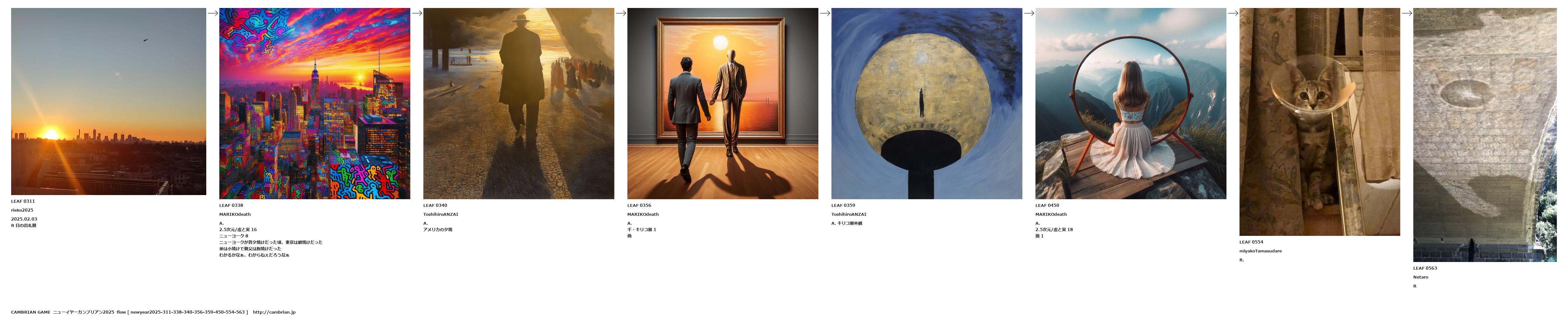This screenshot has height=320, width=1568.
Task: Select the man in hat sunset painting
Action: [519, 104]
